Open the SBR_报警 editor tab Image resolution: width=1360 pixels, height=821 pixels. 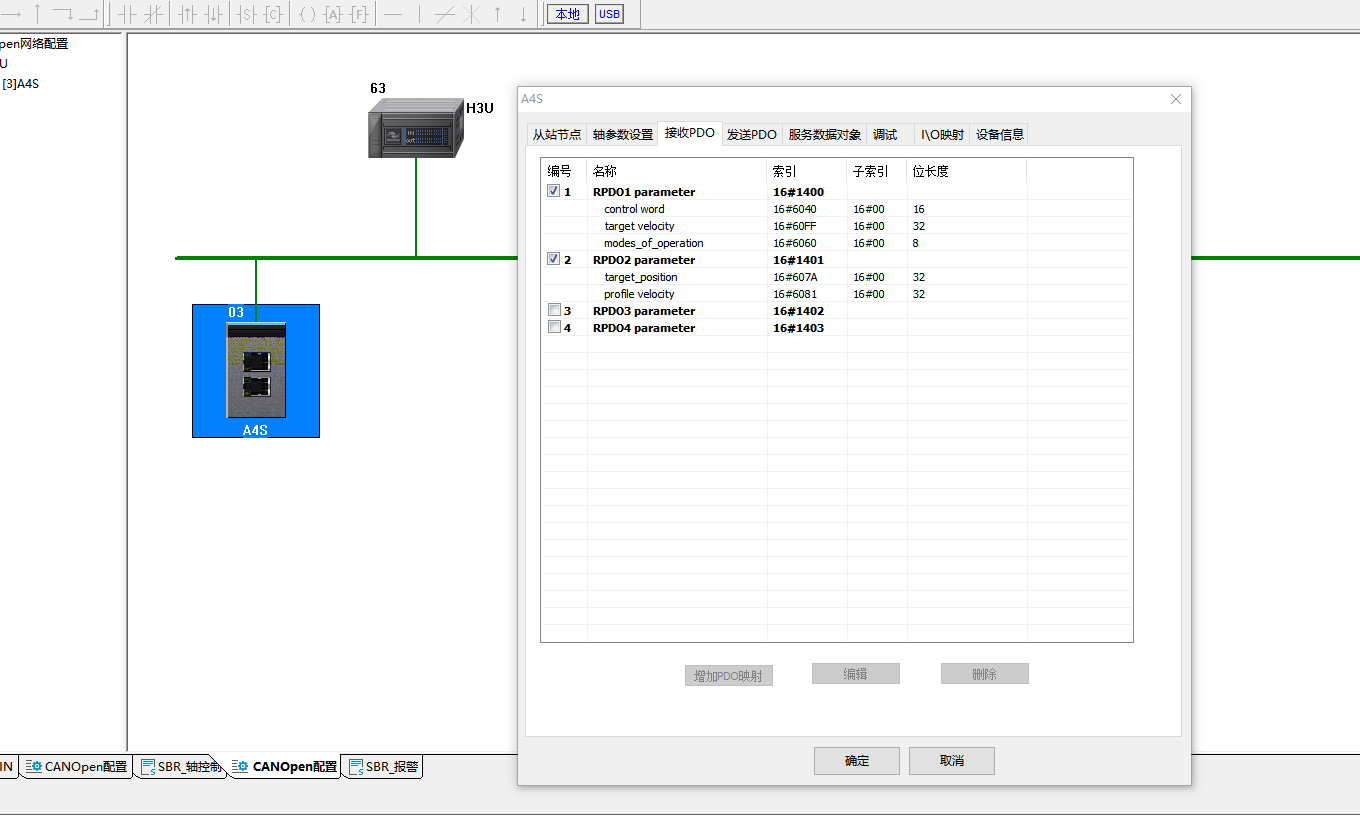(x=383, y=767)
